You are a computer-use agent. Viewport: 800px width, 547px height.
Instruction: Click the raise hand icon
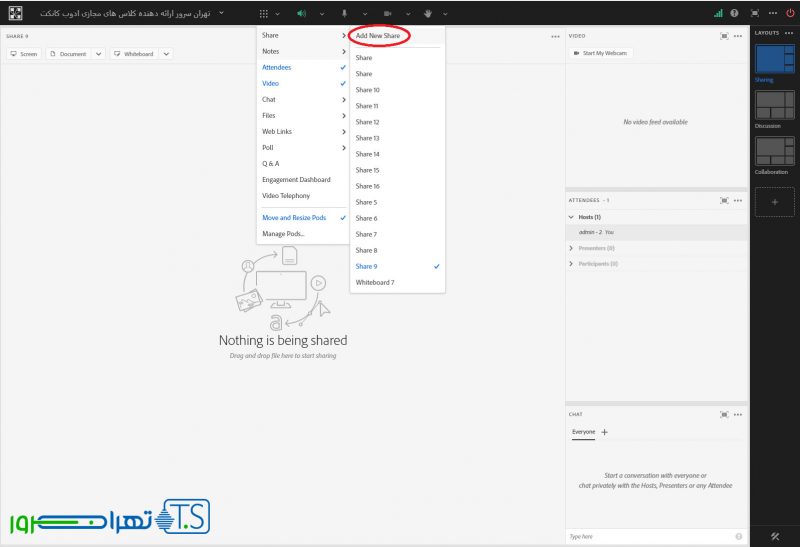click(x=428, y=13)
